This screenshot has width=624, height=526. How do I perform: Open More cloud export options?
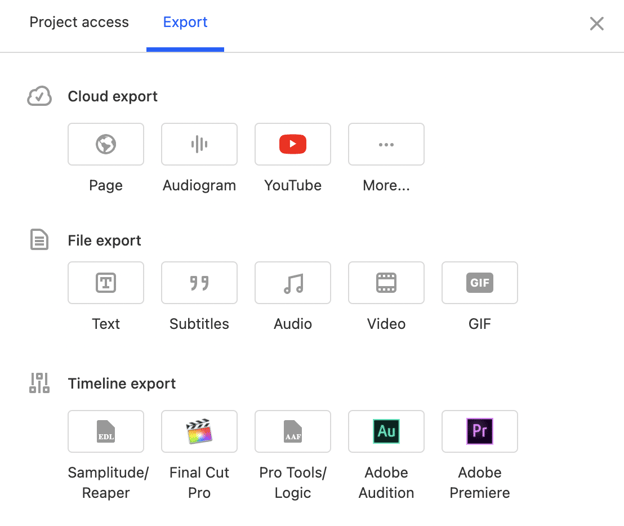tap(386, 145)
